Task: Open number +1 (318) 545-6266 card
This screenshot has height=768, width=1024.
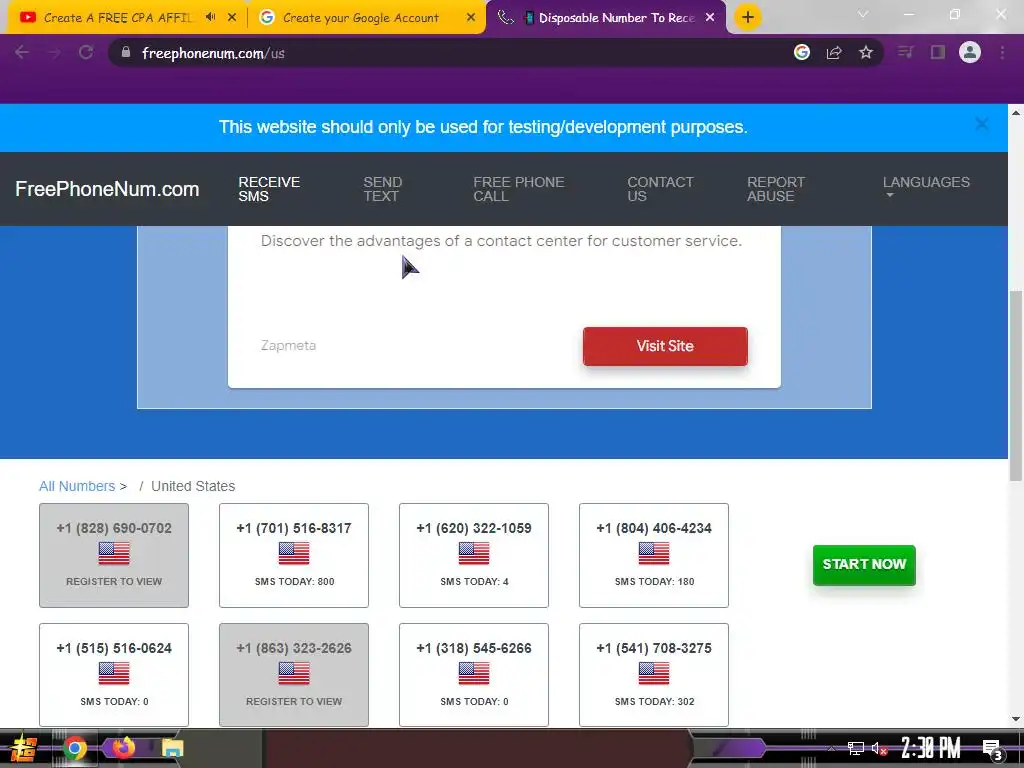Action: [x=474, y=675]
